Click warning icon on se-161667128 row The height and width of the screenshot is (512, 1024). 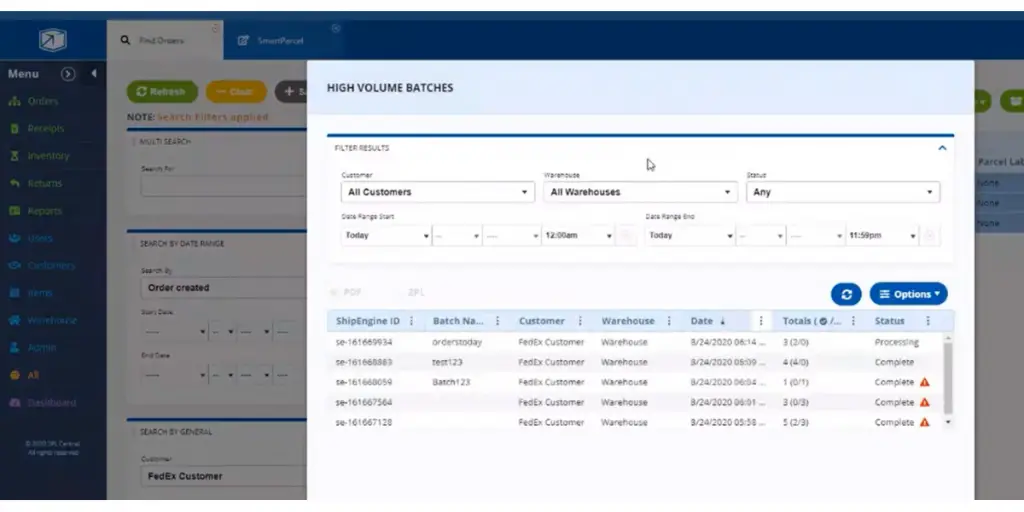tap(924, 423)
